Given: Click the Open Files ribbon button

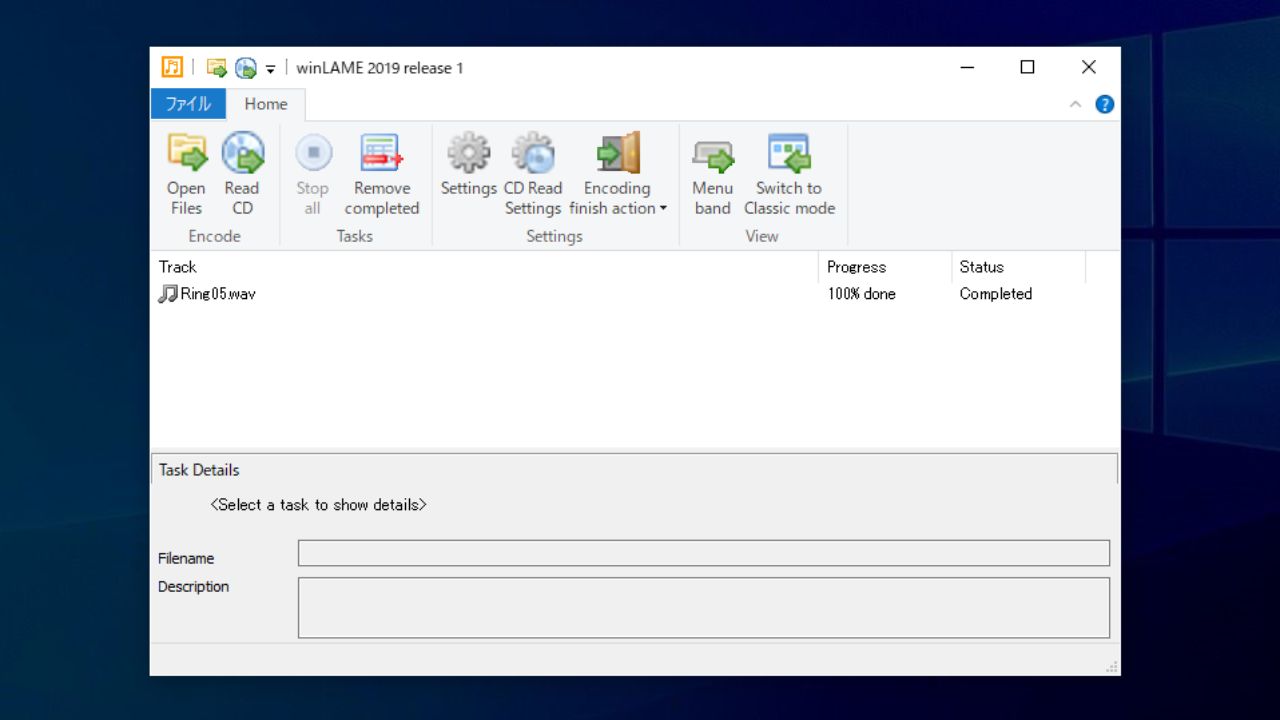Looking at the screenshot, I should tap(186, 175).
